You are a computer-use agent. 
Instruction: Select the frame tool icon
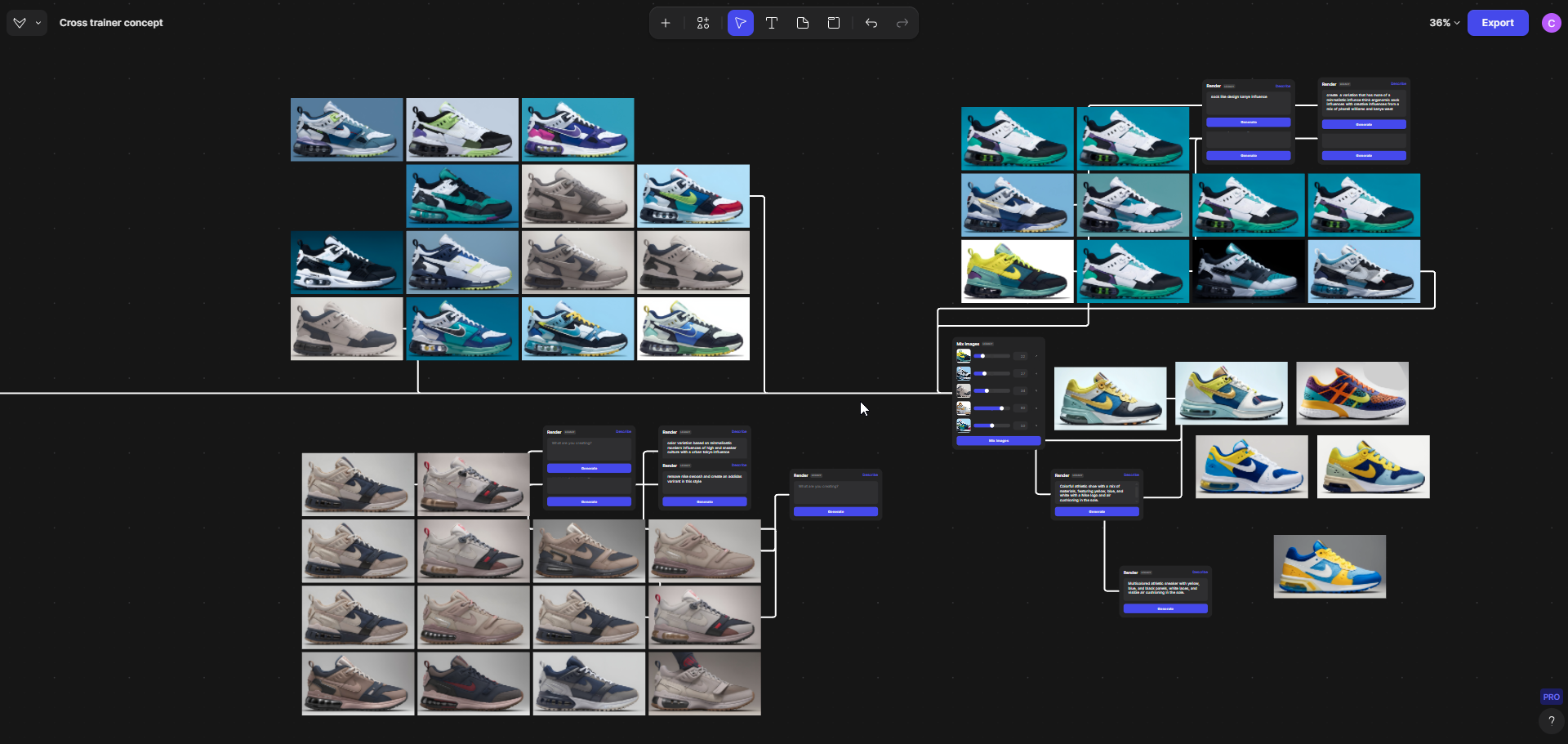(x=834, y=23)
